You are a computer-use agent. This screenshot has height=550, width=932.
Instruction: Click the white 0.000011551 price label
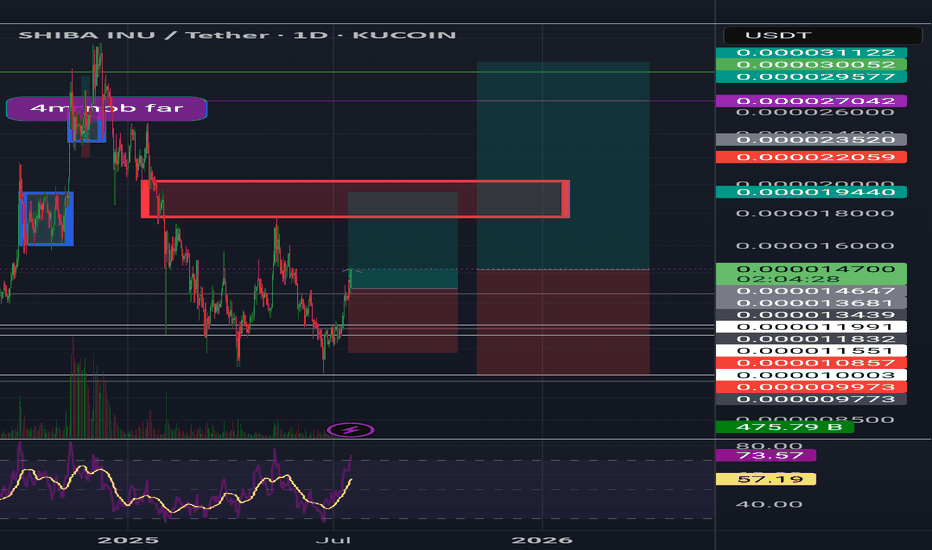[811, 351]
